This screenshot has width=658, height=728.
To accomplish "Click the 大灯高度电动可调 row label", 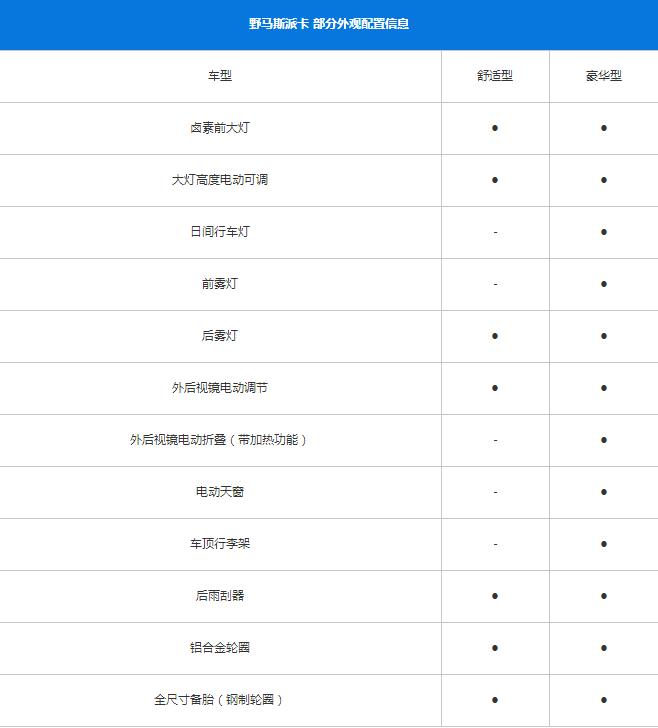I will 220,180.
